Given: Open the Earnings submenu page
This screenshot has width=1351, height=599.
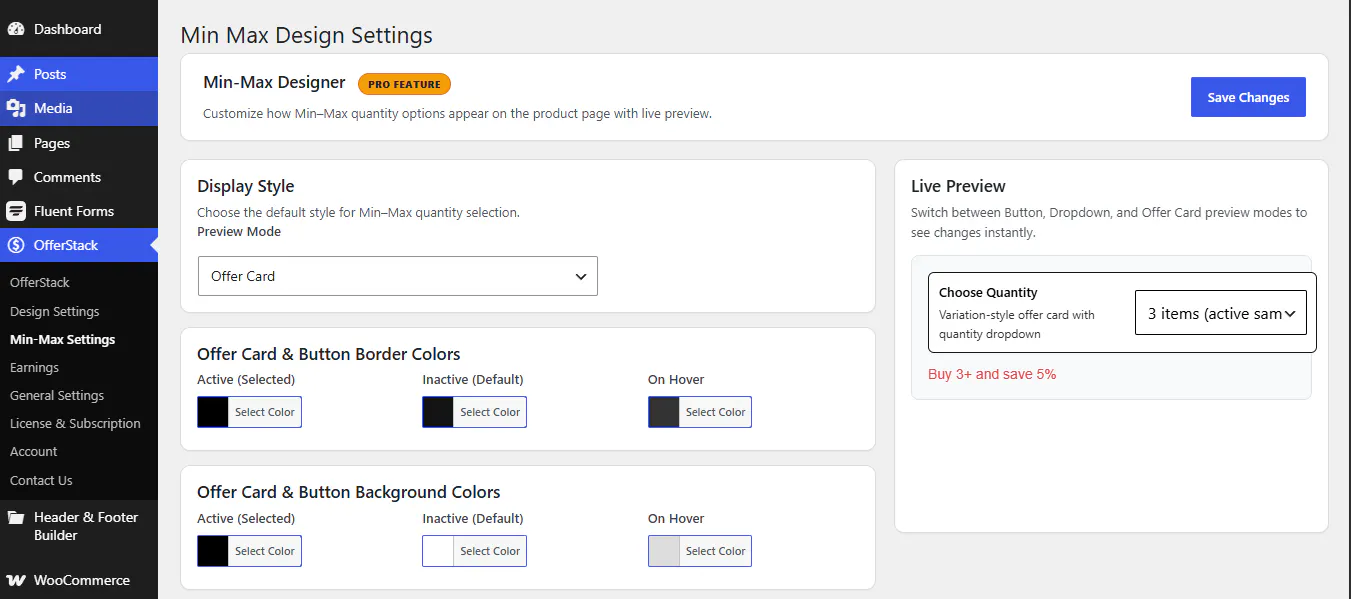Looking at the screenshot, I should (x=34, y=367).
